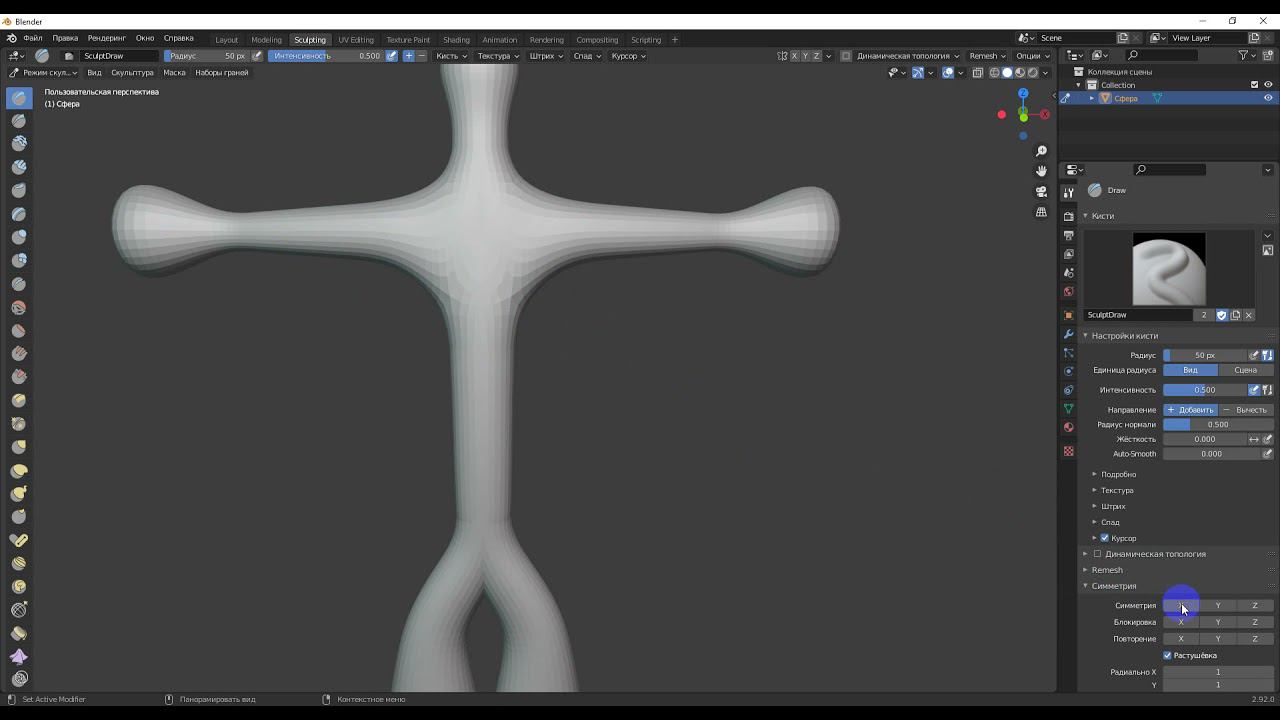Expand the Remesh panel in properties
This screenshot has height=720, width=1280.
[x=1107, y=570]
